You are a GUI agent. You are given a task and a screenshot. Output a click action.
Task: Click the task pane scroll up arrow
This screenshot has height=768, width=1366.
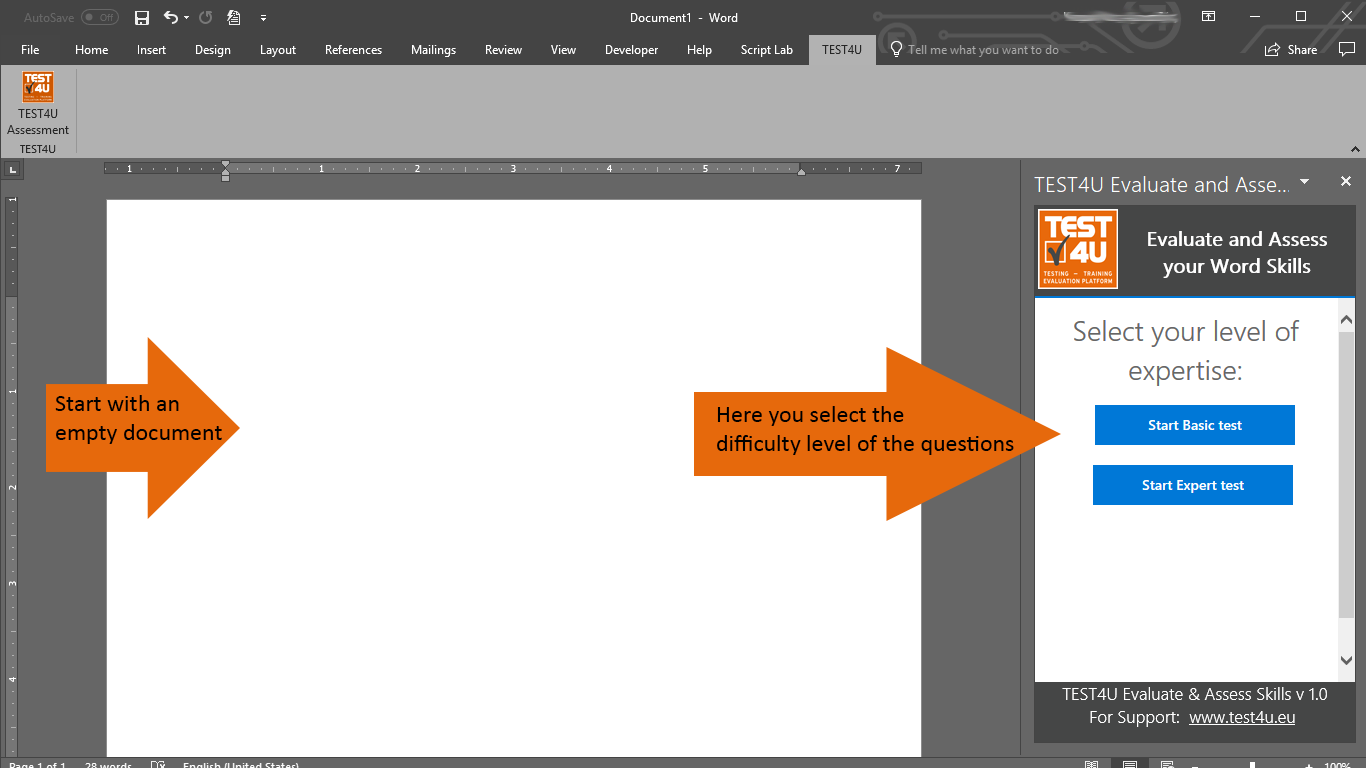pyautogui.click(x=1346, y=320)
